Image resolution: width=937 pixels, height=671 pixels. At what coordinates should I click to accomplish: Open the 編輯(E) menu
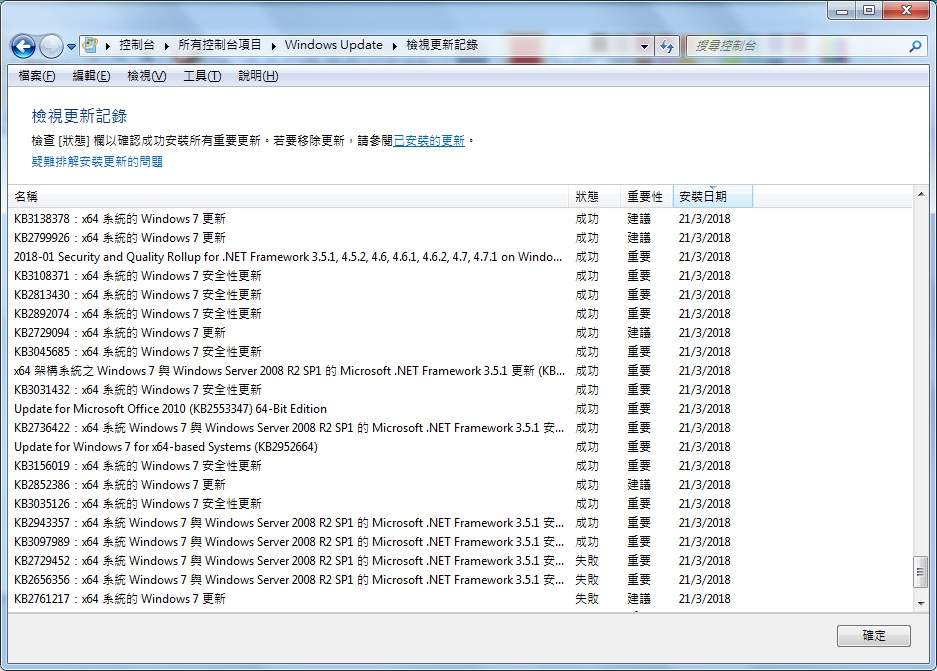(x=91, y=76)
